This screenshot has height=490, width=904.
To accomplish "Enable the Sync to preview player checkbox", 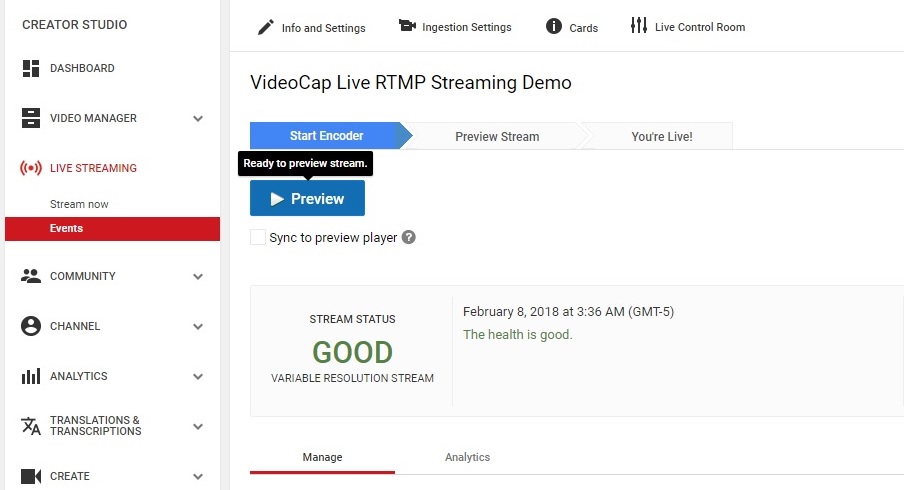I will [x=258, y=238].
